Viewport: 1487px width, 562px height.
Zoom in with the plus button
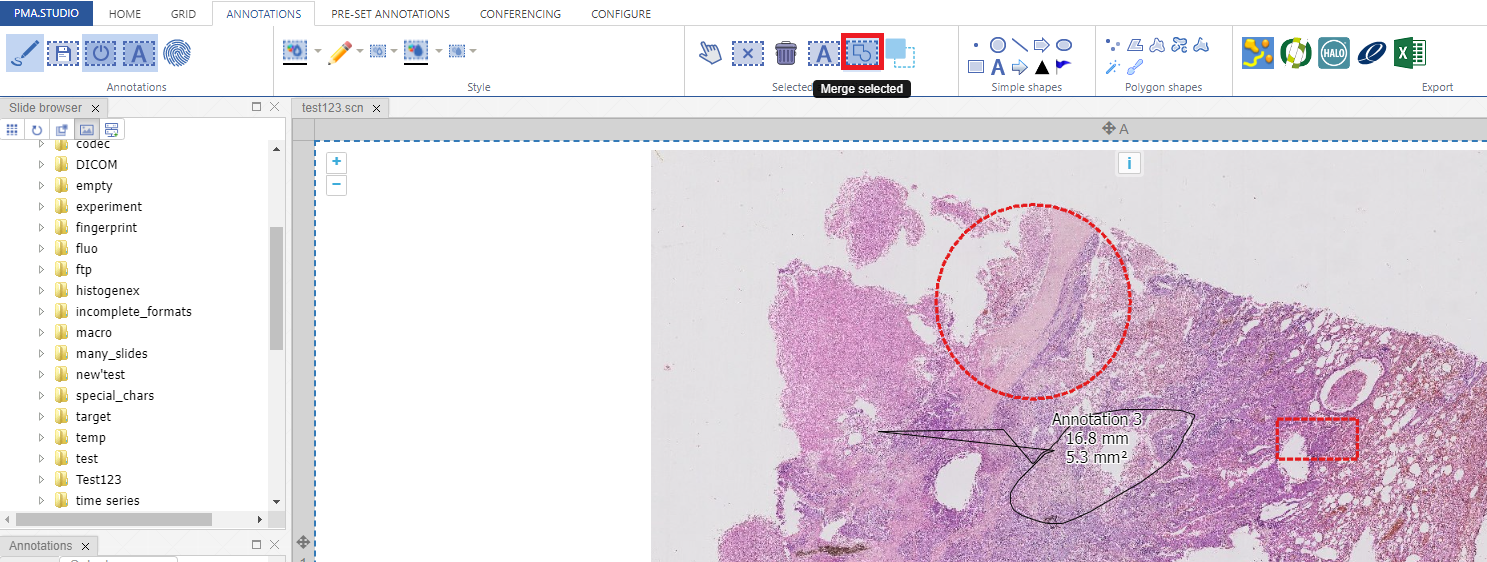click(x=336, y=162)
